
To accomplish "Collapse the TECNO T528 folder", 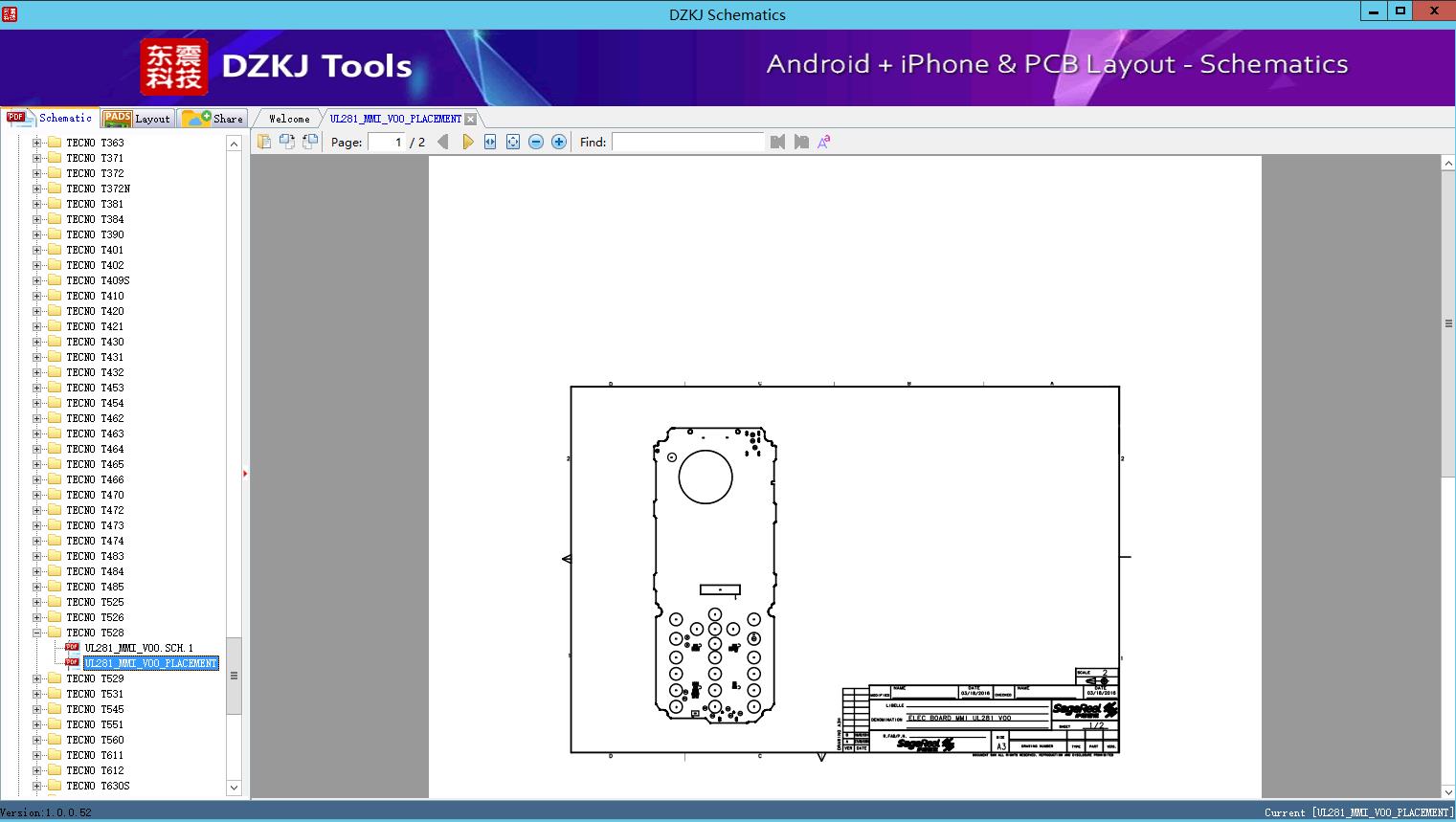I will 36,633.
